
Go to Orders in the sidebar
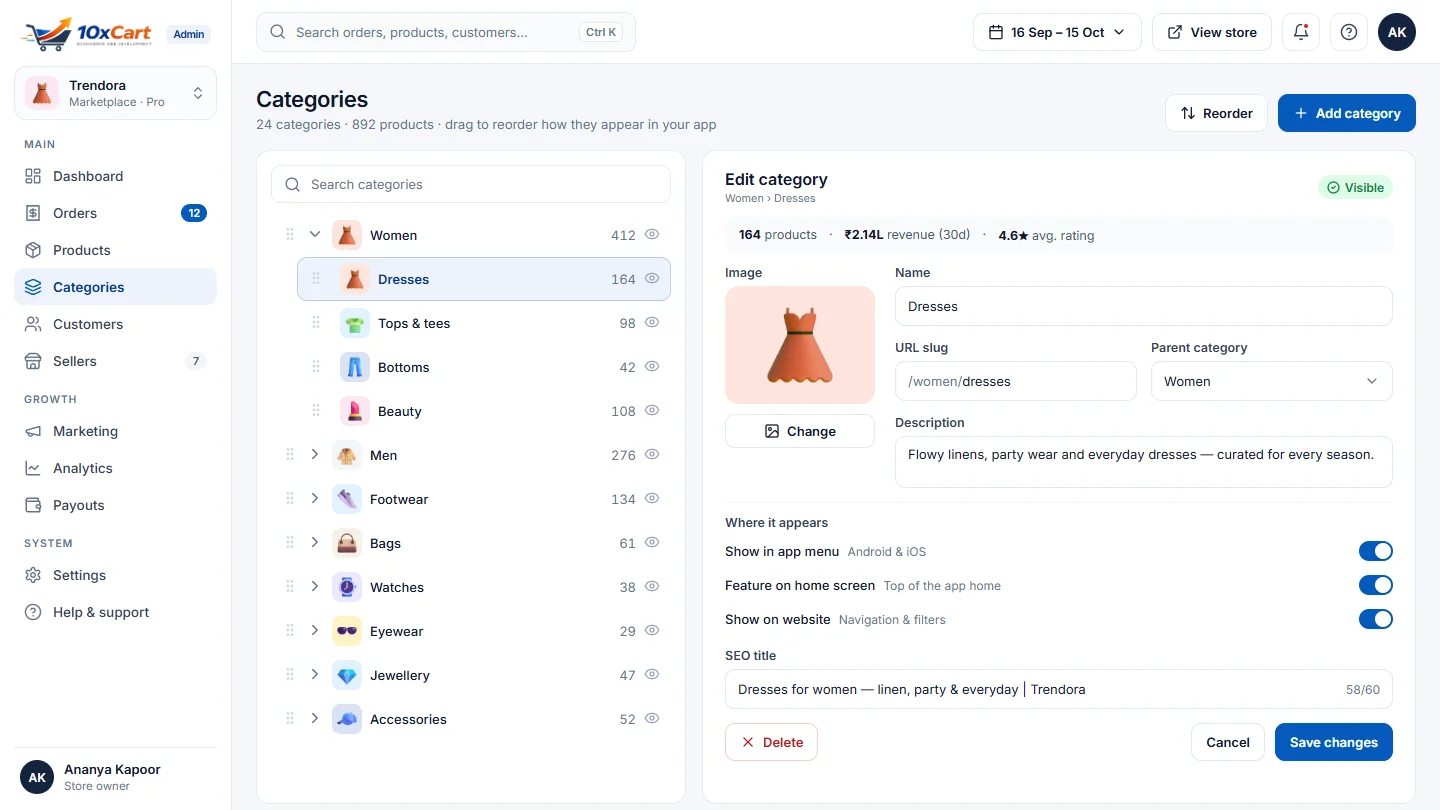pos(115,213)
